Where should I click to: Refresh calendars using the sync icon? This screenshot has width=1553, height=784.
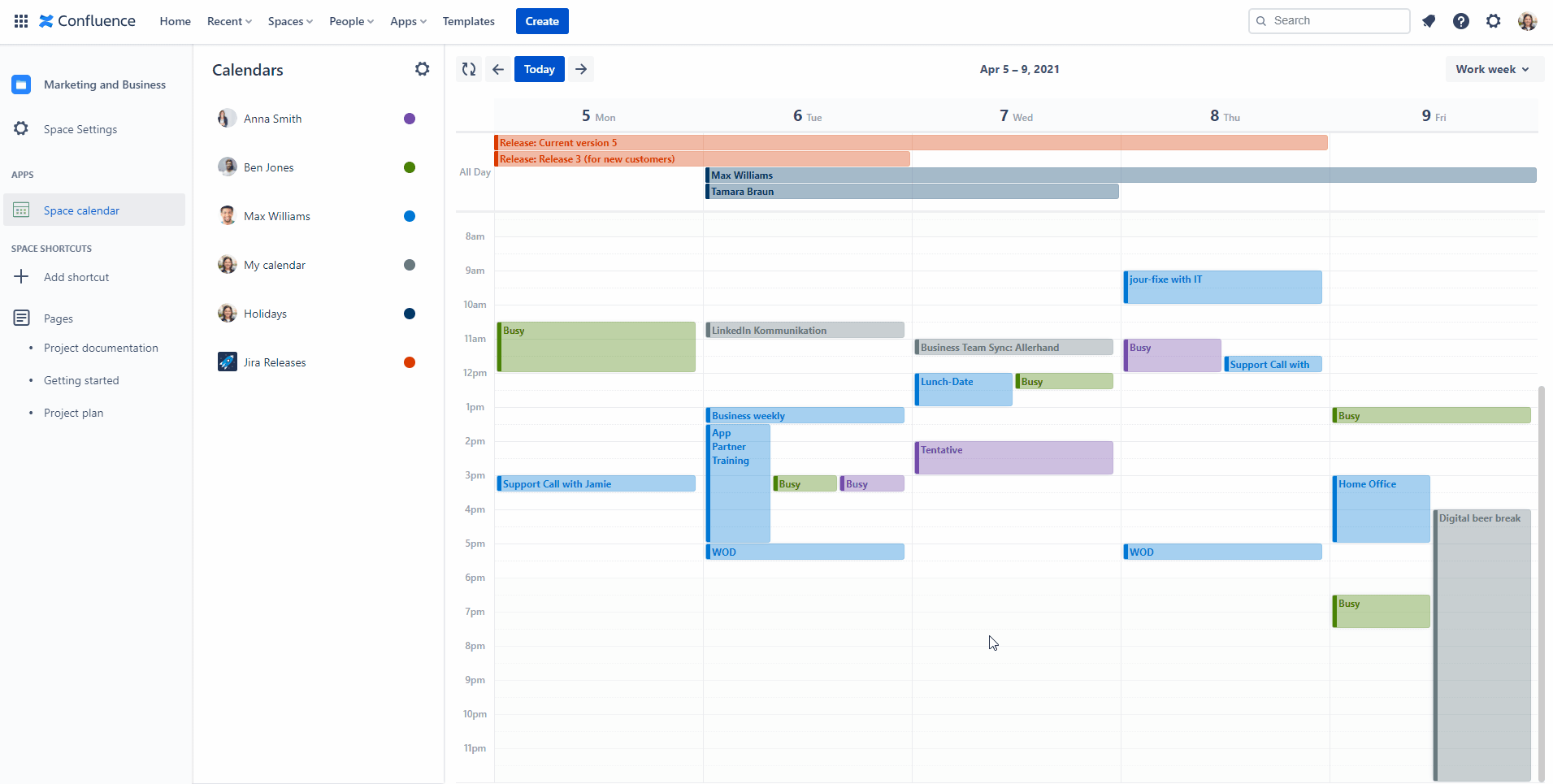point(467,69)
